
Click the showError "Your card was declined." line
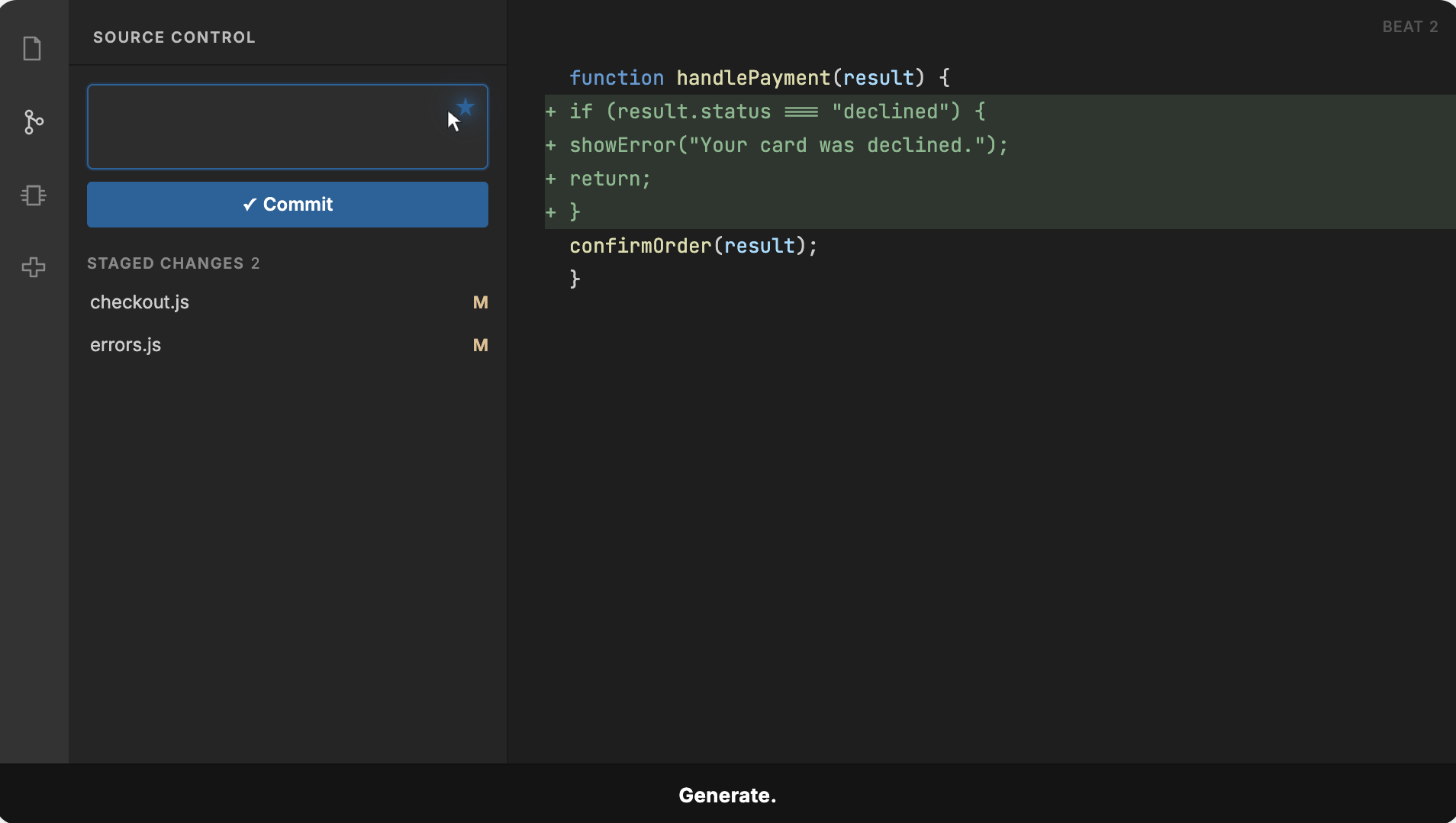click(1000, 145)
